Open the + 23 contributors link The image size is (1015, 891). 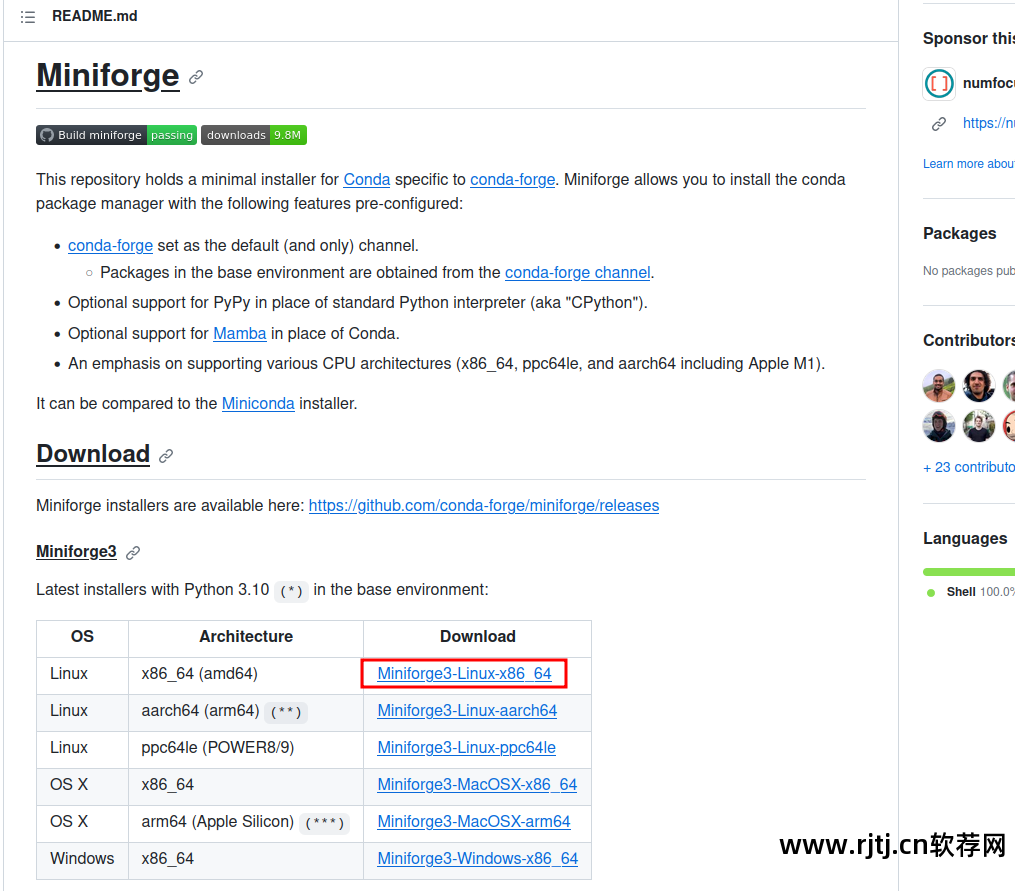[x=968, y=467]
